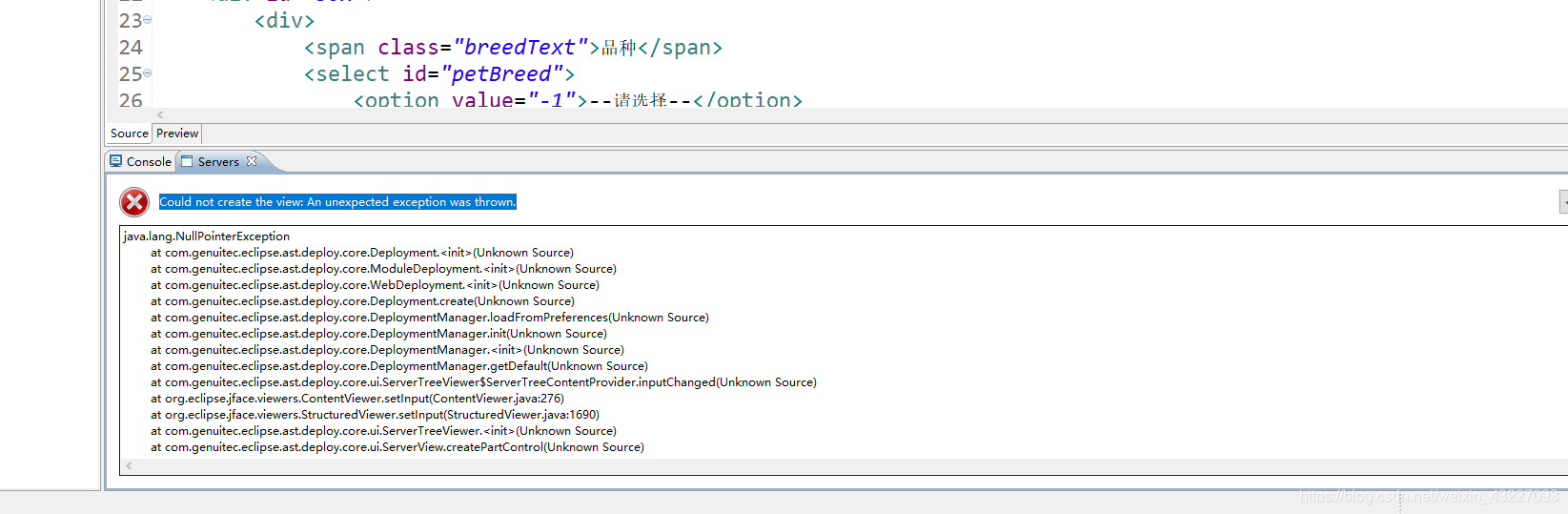Click the ContentViewer.setInput stack line

tap(357, 399)
